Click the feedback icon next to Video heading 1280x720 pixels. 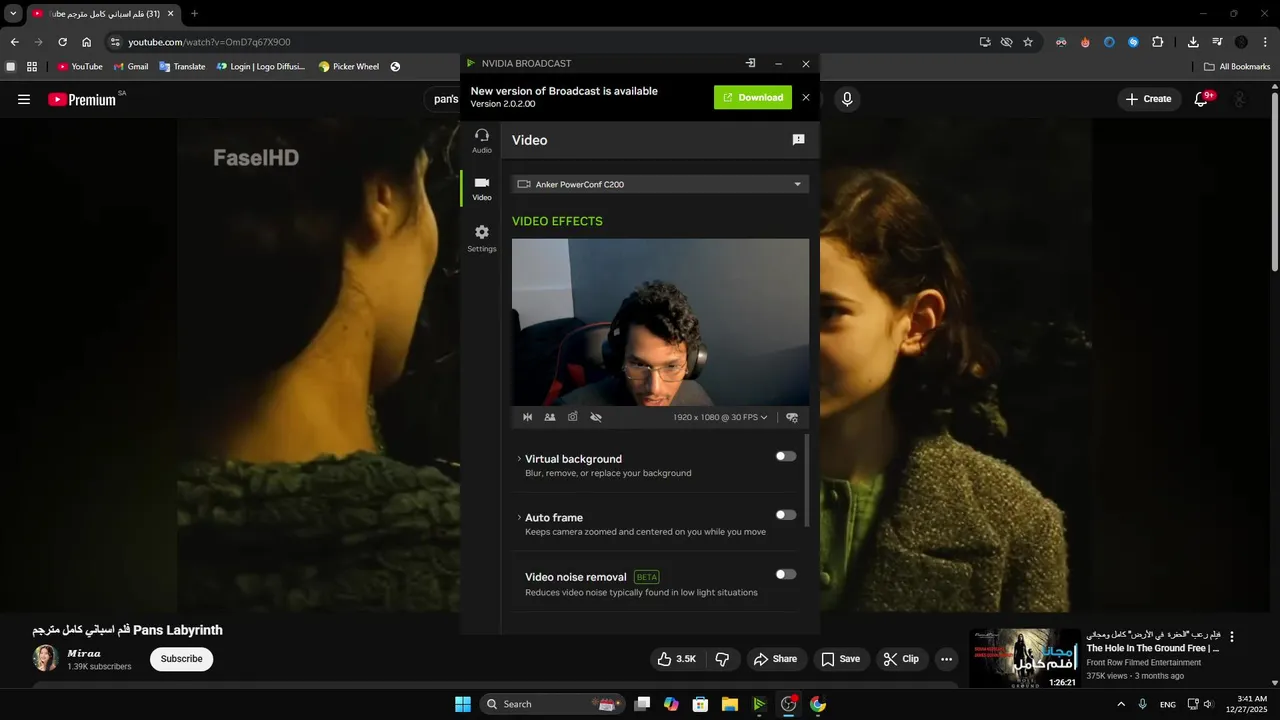(798, 140)
